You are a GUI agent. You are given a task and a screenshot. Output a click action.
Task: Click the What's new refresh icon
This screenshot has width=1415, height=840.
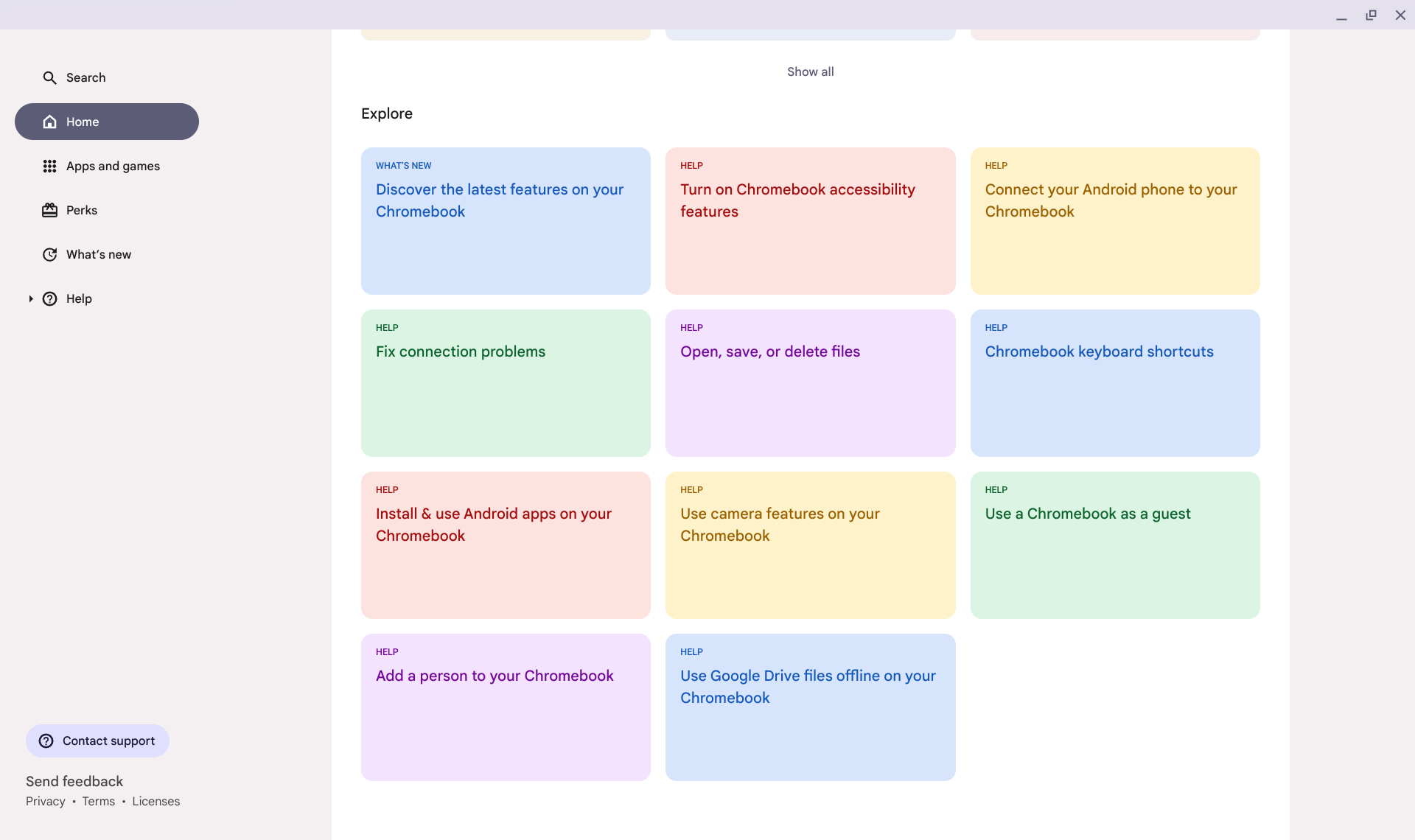point(49,254)
